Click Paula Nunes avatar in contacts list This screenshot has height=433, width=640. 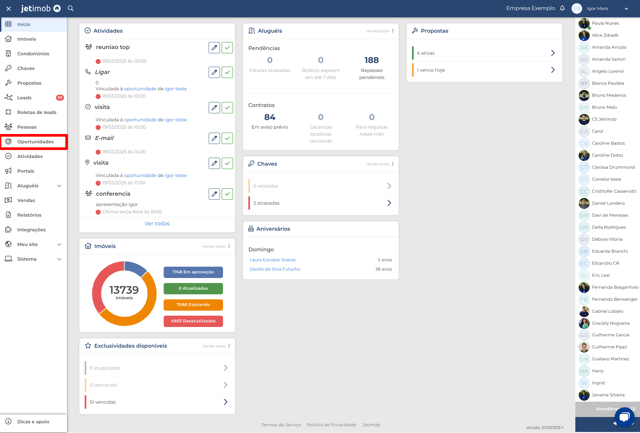click(584, 23)
